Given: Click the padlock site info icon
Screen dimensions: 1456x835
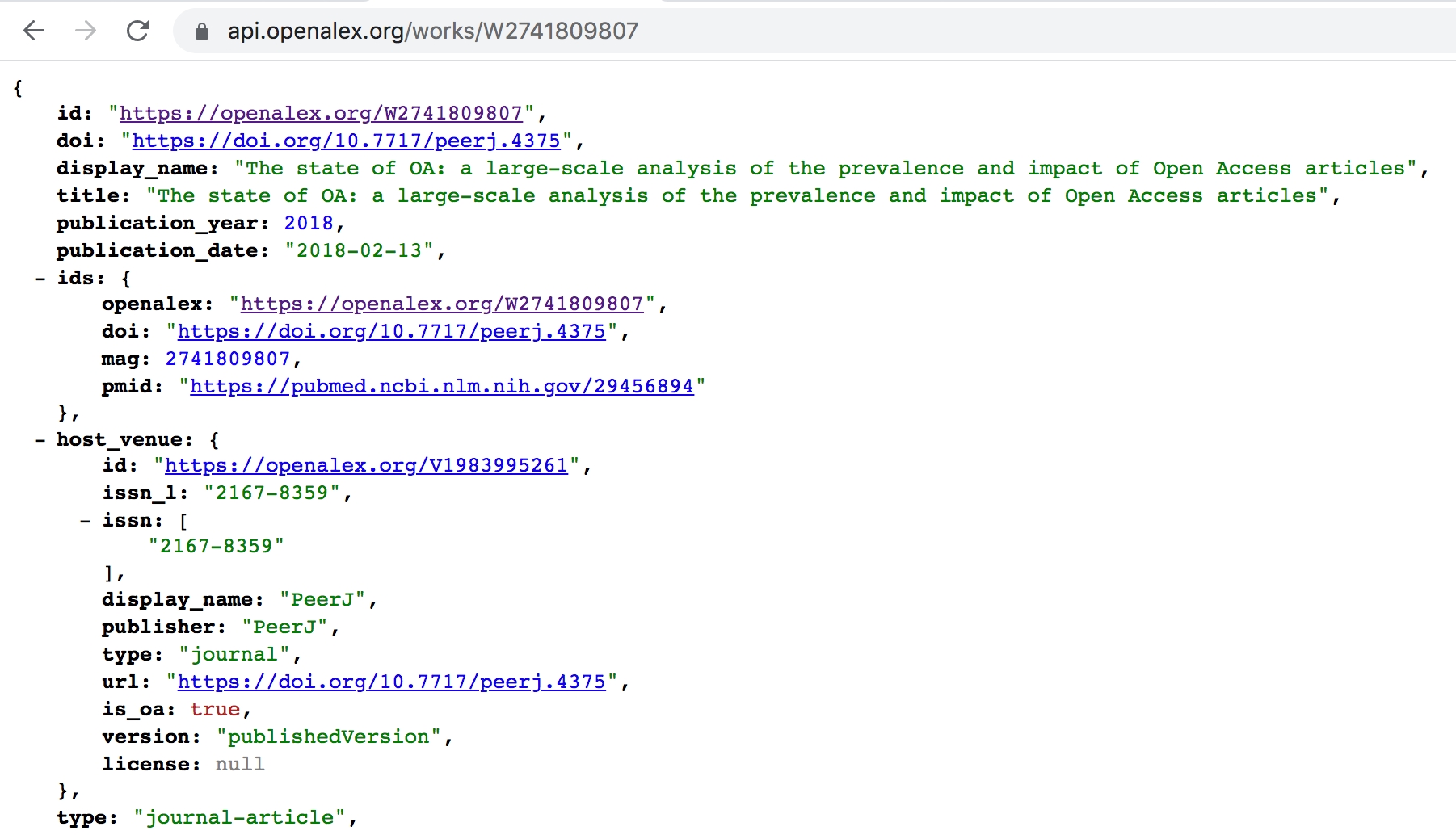Looking at the screenshot, I should [202, 31].
